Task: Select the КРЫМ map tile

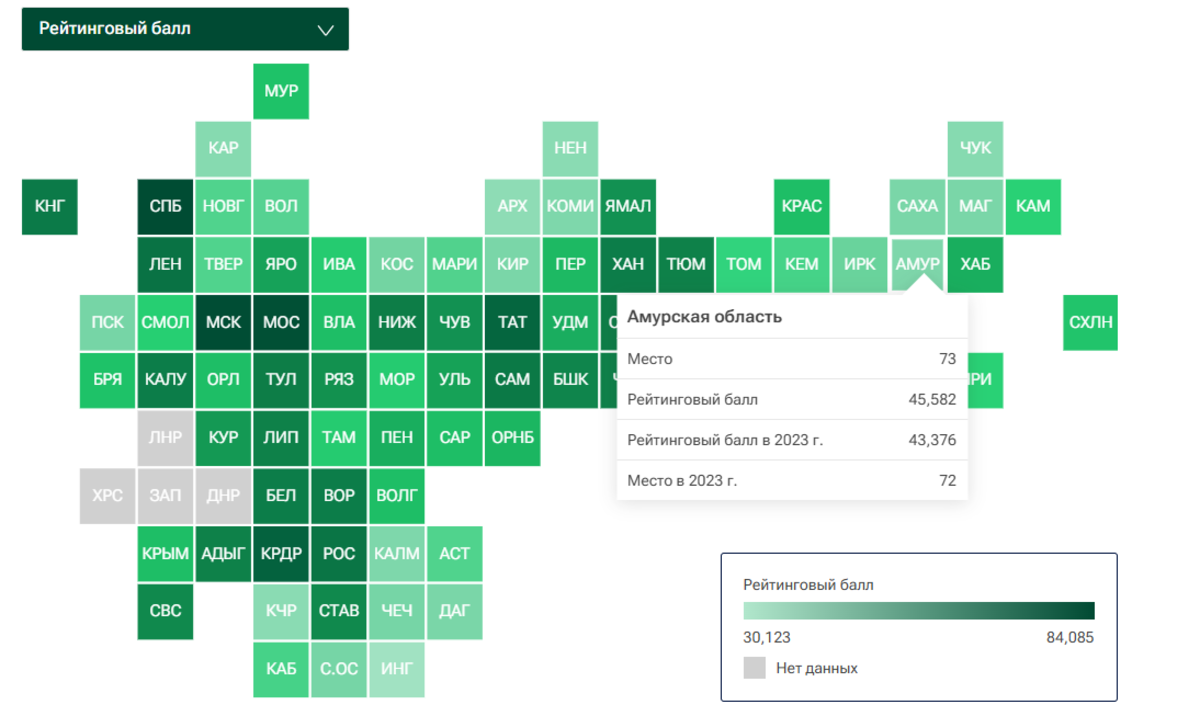Action: pos(165,554)
